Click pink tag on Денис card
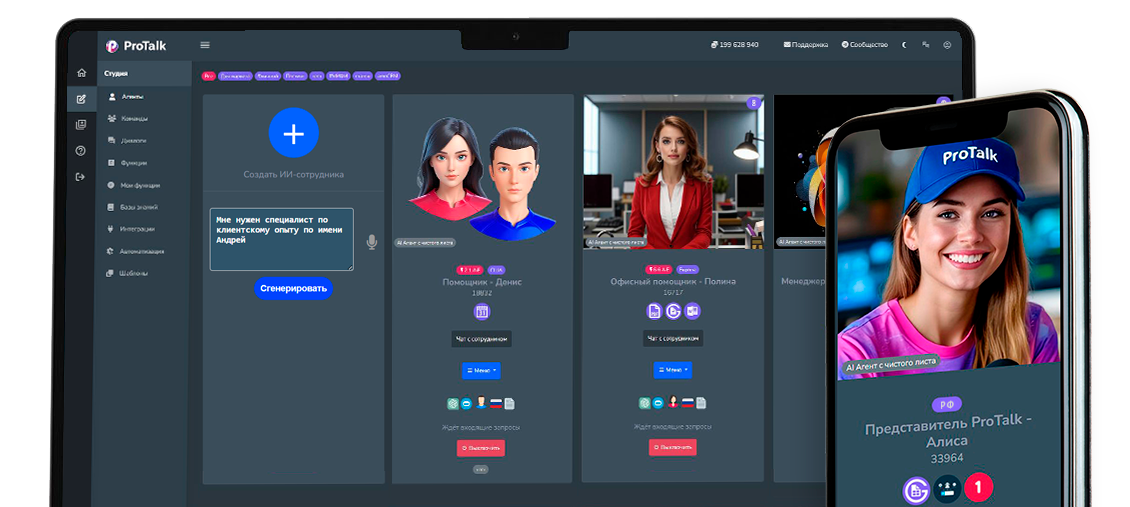Screen dimensions: 1130x507 pyautogui.click(x=469, y=270)
